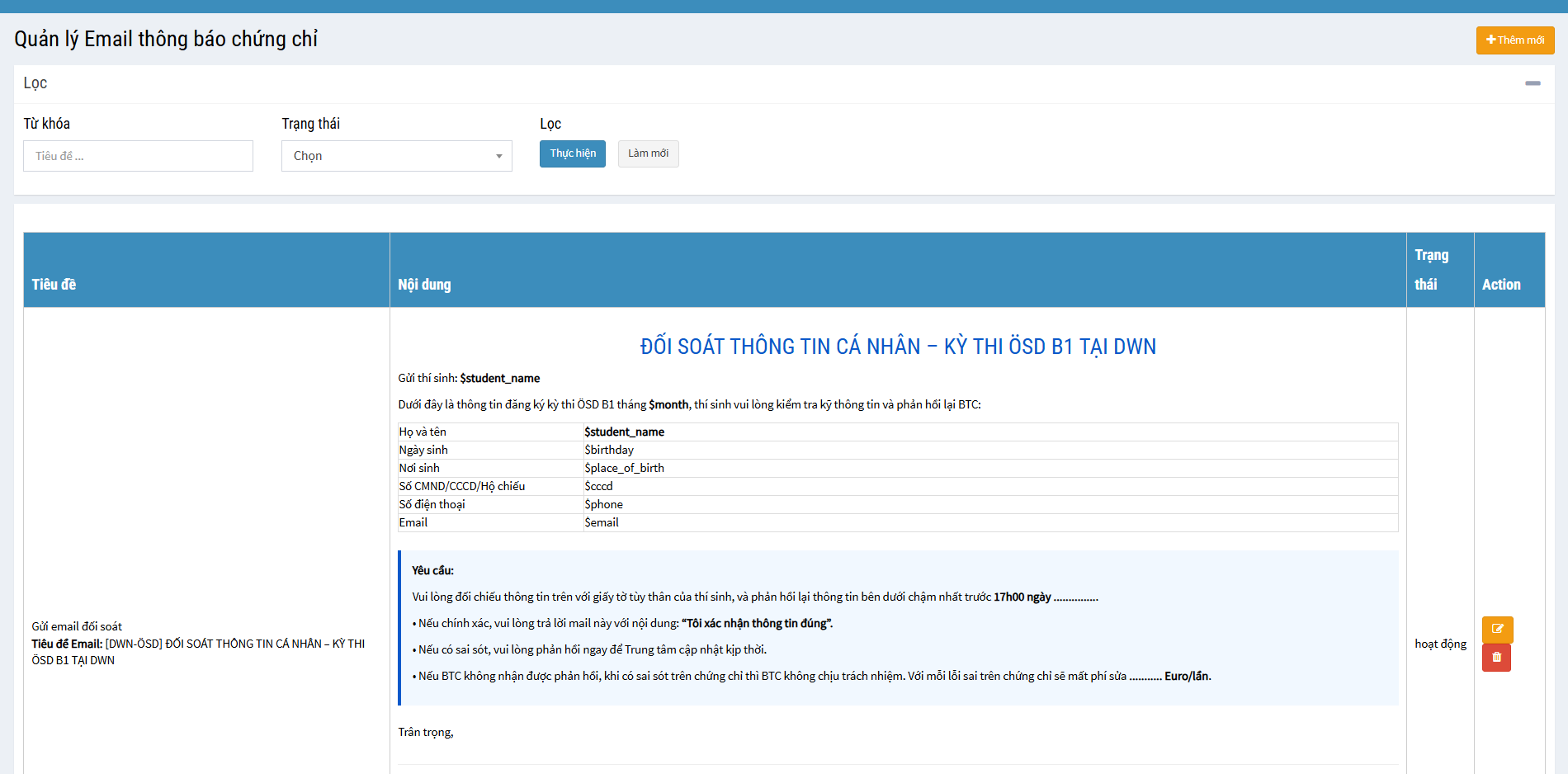Reset filters with Làm mới button
Image resolution: width=1568 pixels, height=774 pixels.
click(x=648, y=153)
